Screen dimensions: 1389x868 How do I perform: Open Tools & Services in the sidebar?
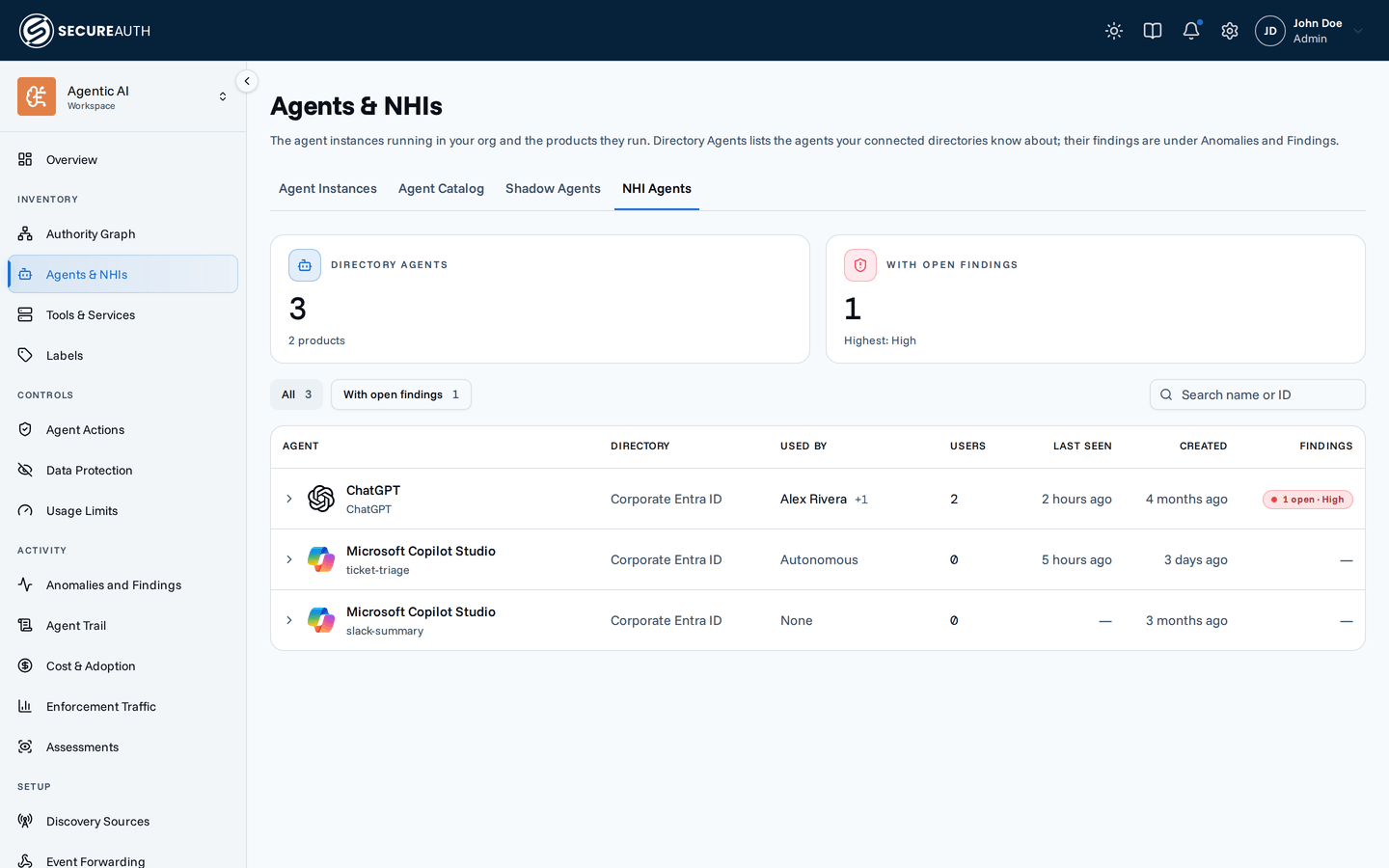pyautogui.click(x=123, y=314)
